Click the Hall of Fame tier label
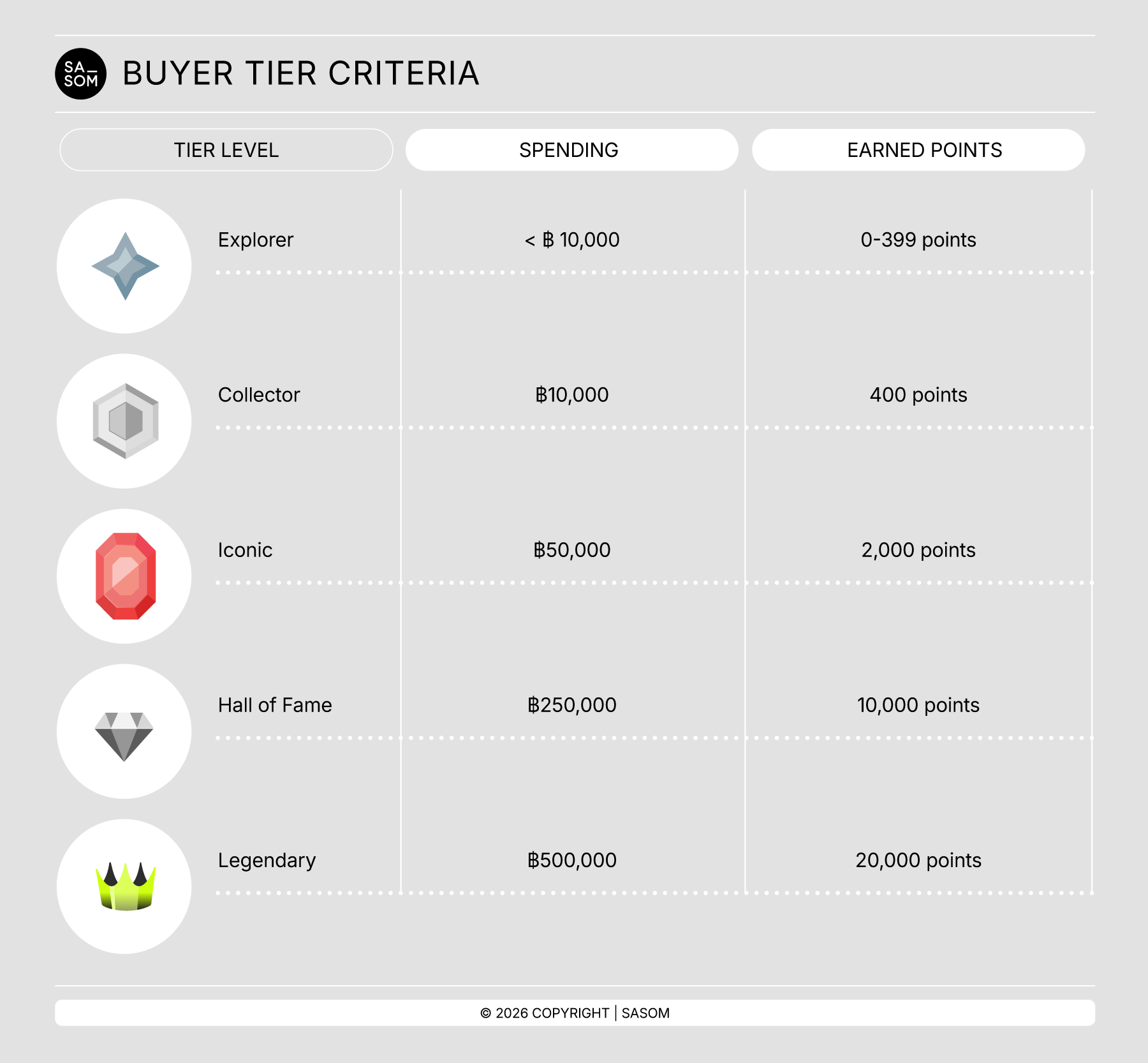This screenshot has width=1148, height=1063. coord(275,705)
